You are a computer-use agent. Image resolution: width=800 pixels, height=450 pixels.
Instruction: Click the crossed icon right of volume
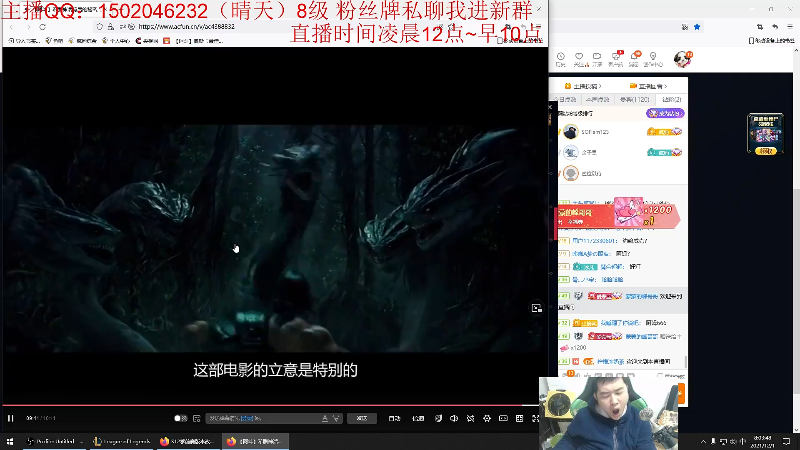coord(470,418)
